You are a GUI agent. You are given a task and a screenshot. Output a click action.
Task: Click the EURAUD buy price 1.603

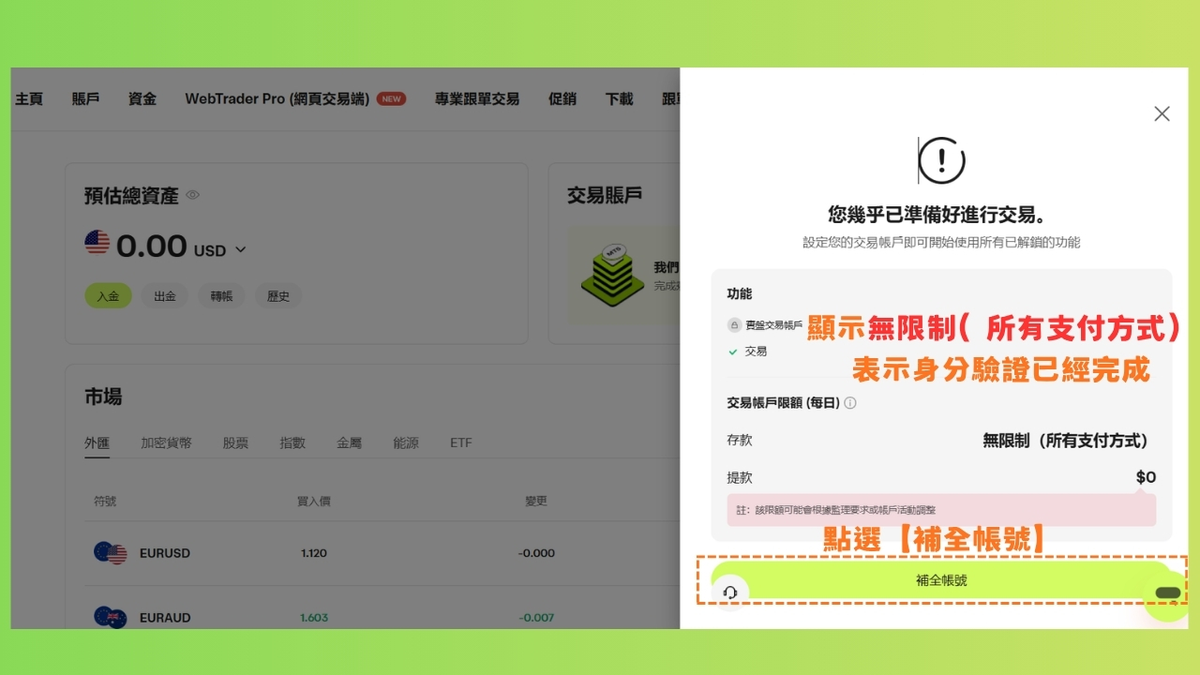313,618
